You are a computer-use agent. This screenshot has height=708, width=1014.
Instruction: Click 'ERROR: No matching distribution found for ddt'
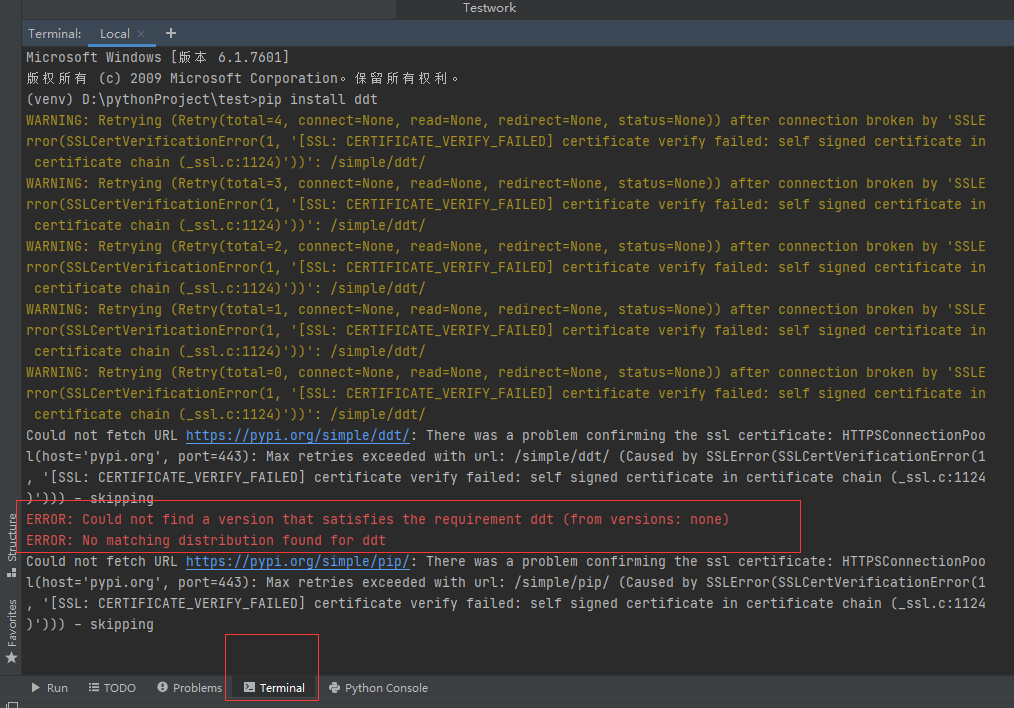coord(206,541)
